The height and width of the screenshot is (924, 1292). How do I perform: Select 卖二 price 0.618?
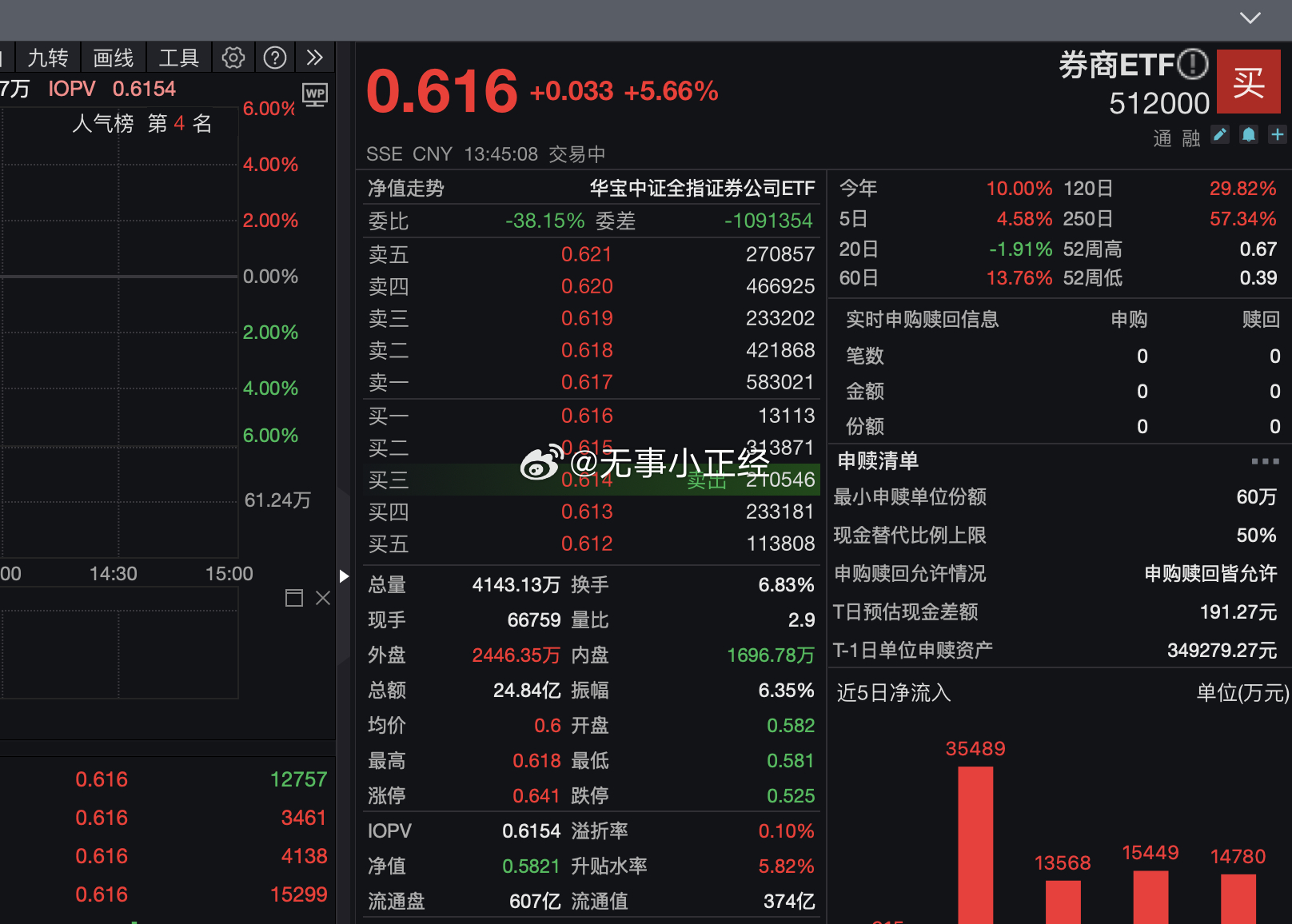587,350
